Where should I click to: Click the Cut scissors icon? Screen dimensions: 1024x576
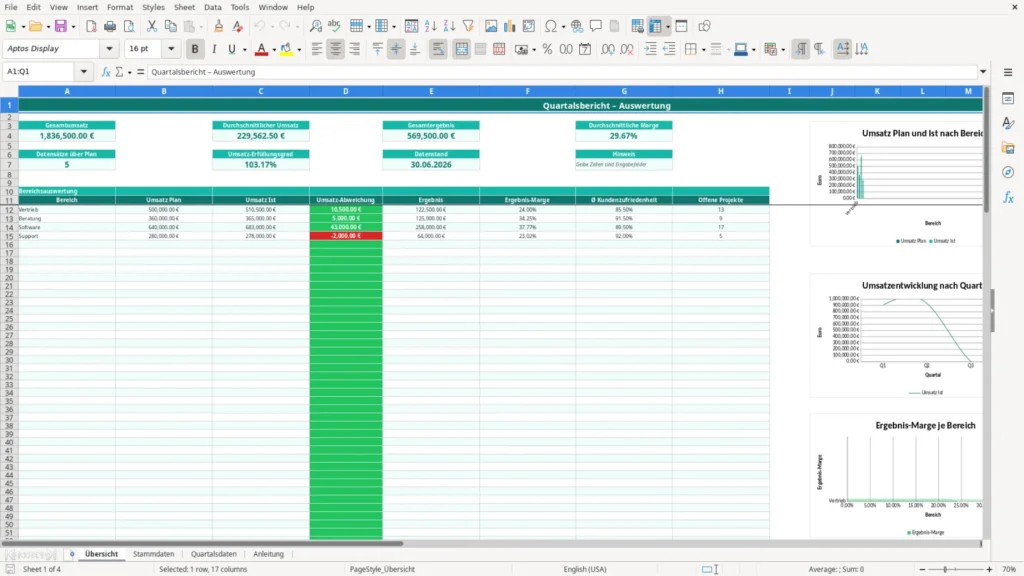152,26
